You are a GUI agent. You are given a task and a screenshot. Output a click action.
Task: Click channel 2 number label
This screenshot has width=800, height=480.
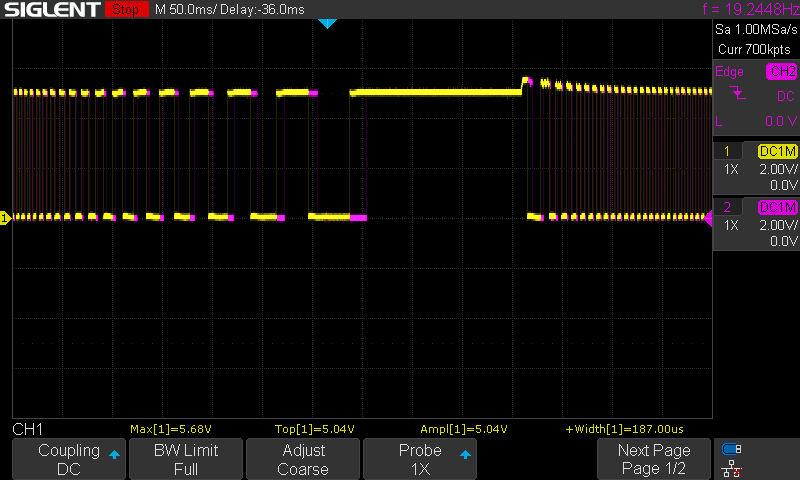click(x=727, y=207)
